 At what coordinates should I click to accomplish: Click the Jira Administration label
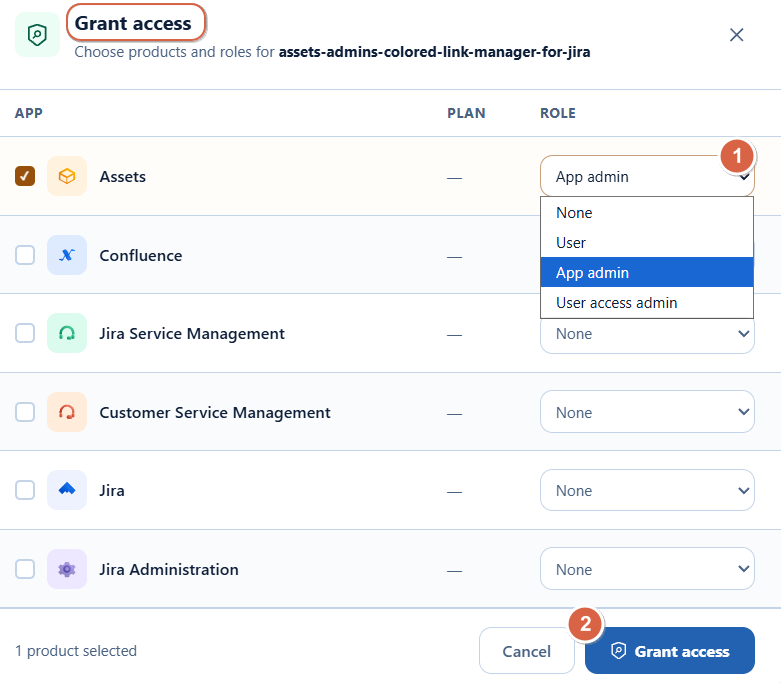(x=169, y=569)
